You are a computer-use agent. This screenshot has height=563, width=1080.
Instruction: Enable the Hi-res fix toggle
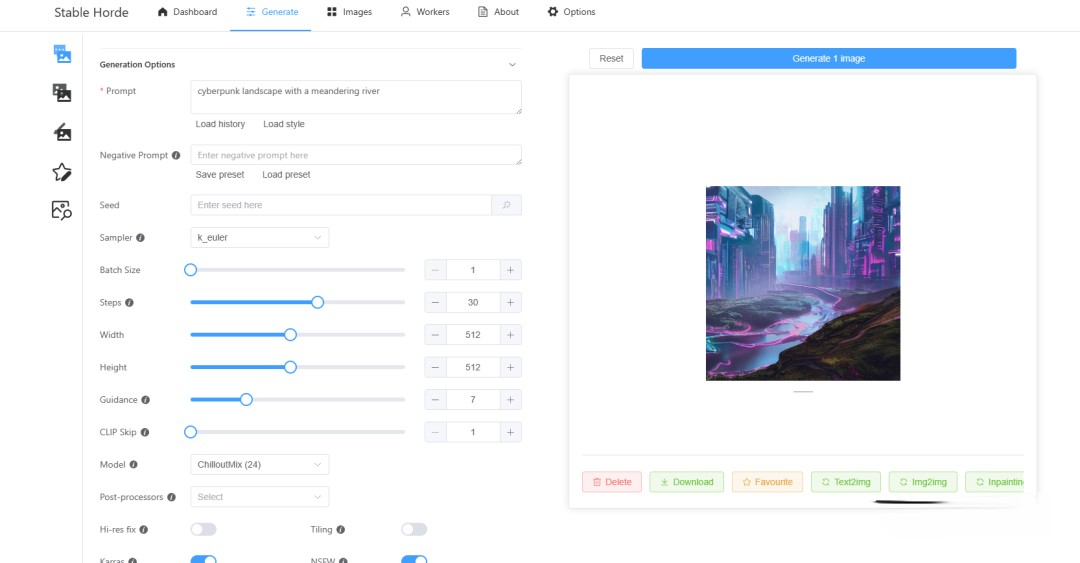pos(203,529)
